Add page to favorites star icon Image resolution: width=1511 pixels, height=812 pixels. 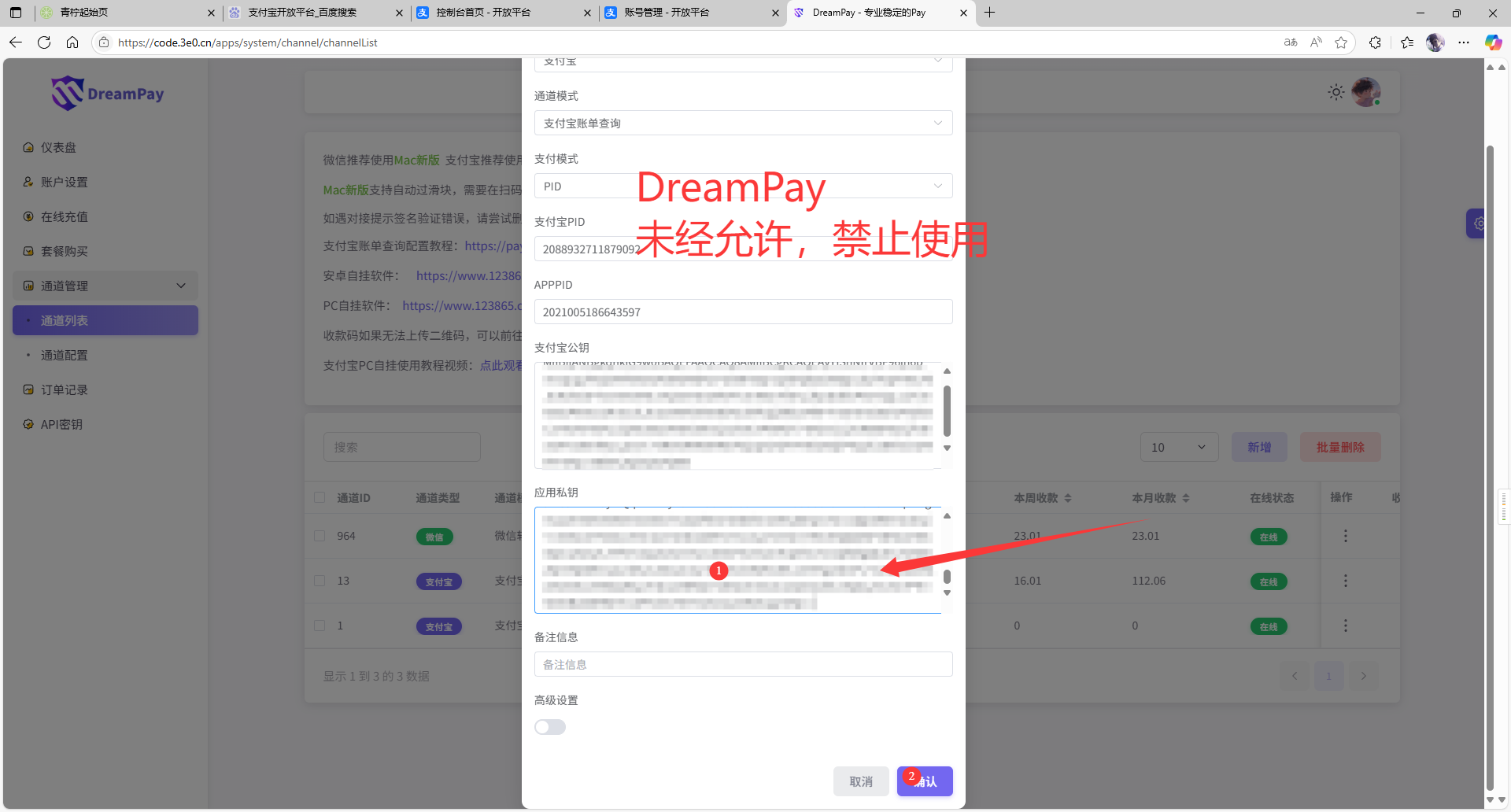pyautogui.click(x=1341, y=42)
